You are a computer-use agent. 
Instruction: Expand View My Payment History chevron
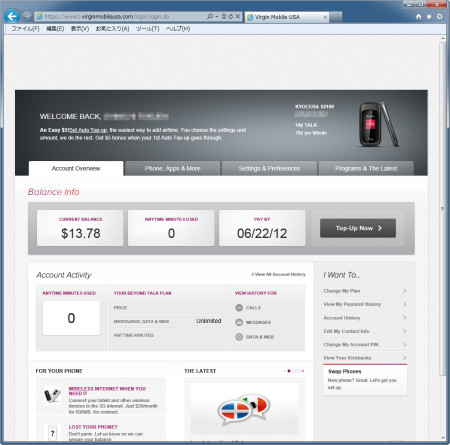pyautogui.click(x=404, y=304)
